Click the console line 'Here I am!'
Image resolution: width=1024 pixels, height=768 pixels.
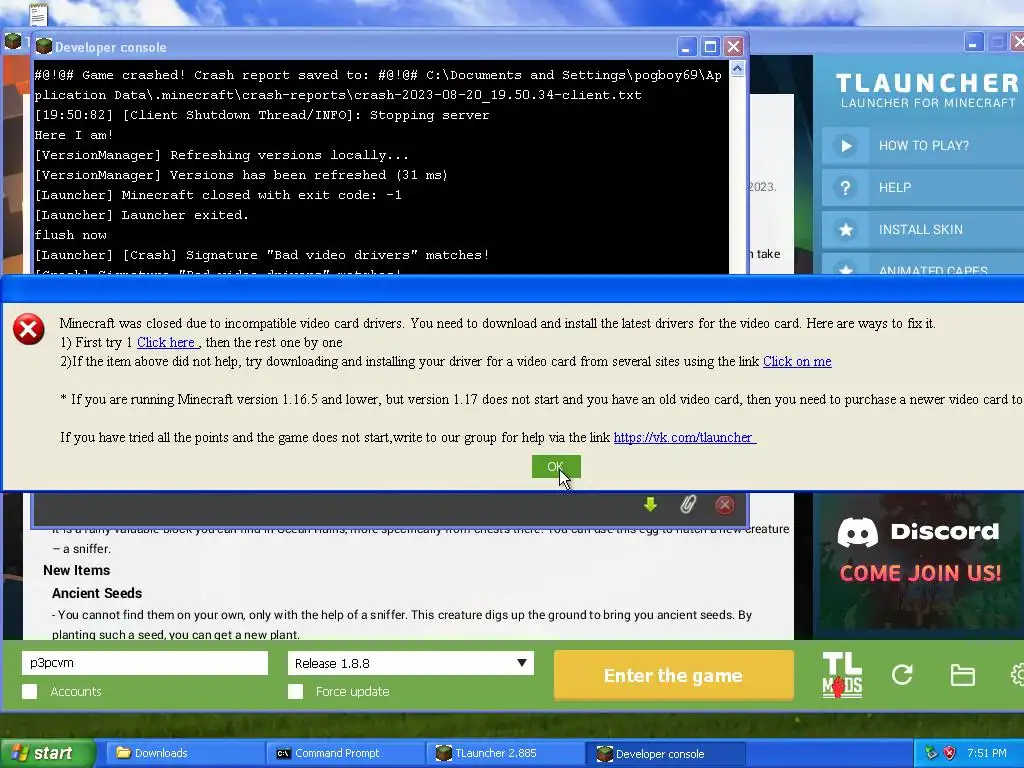point(74,135)
